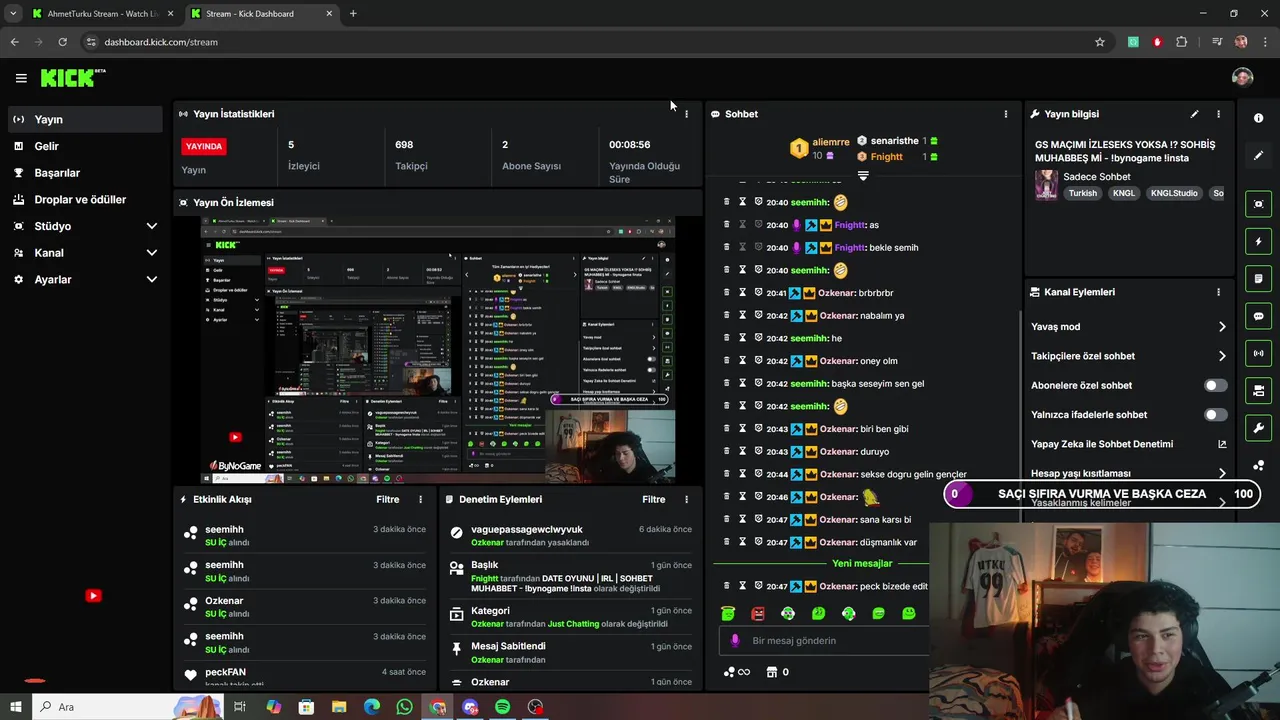Toggle the right rail camera panel
Viewport: 1280px width, 720px height.
pos(1258,391)
